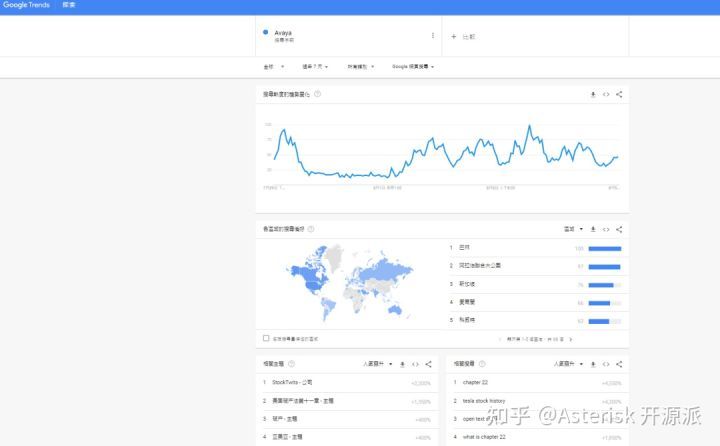Open embed code for related topics card
The height and width of the screenshot is (446, 720).
point(415,364)
